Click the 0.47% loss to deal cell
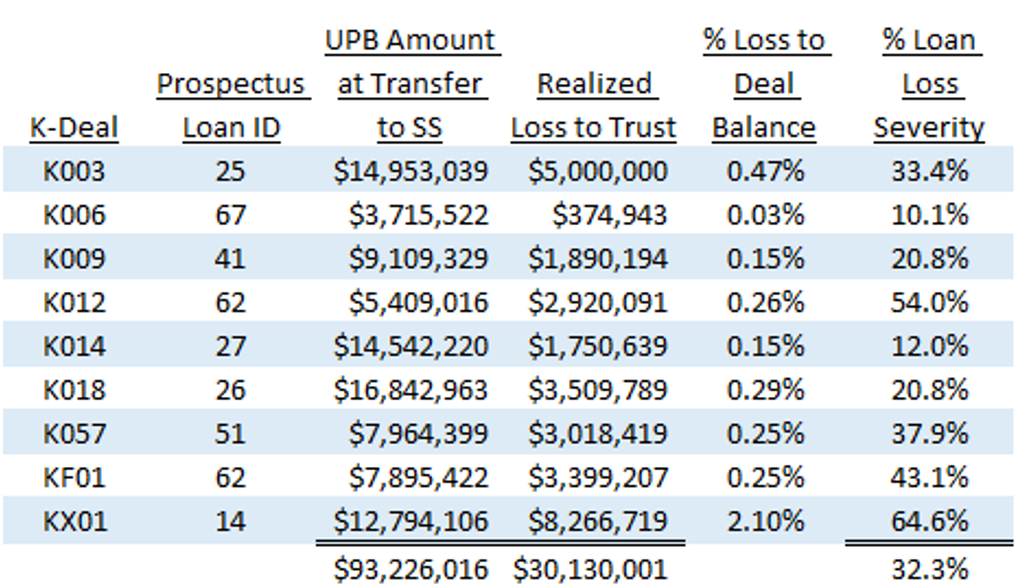 click(765, 171)
